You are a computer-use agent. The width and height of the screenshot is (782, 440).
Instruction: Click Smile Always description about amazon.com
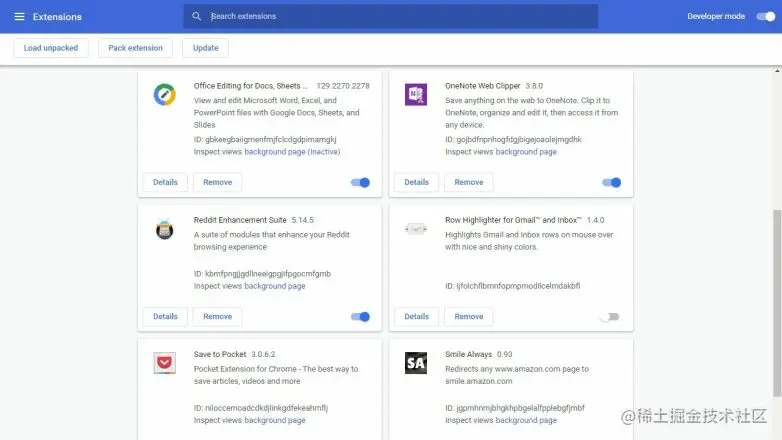(x=517, y=375)
